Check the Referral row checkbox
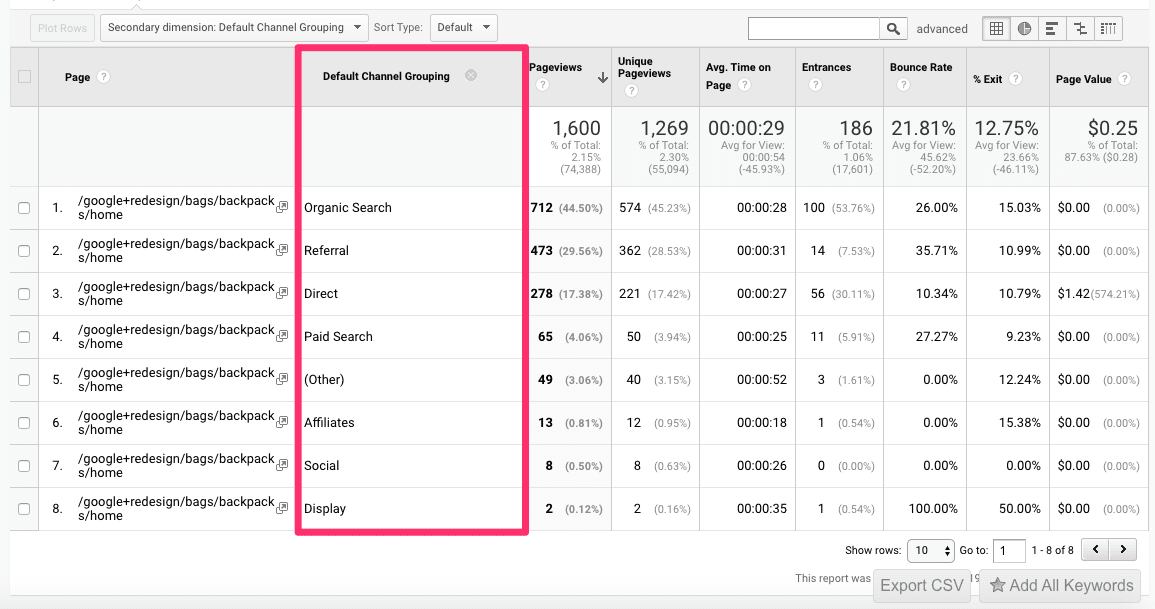 tap(24, 250)
